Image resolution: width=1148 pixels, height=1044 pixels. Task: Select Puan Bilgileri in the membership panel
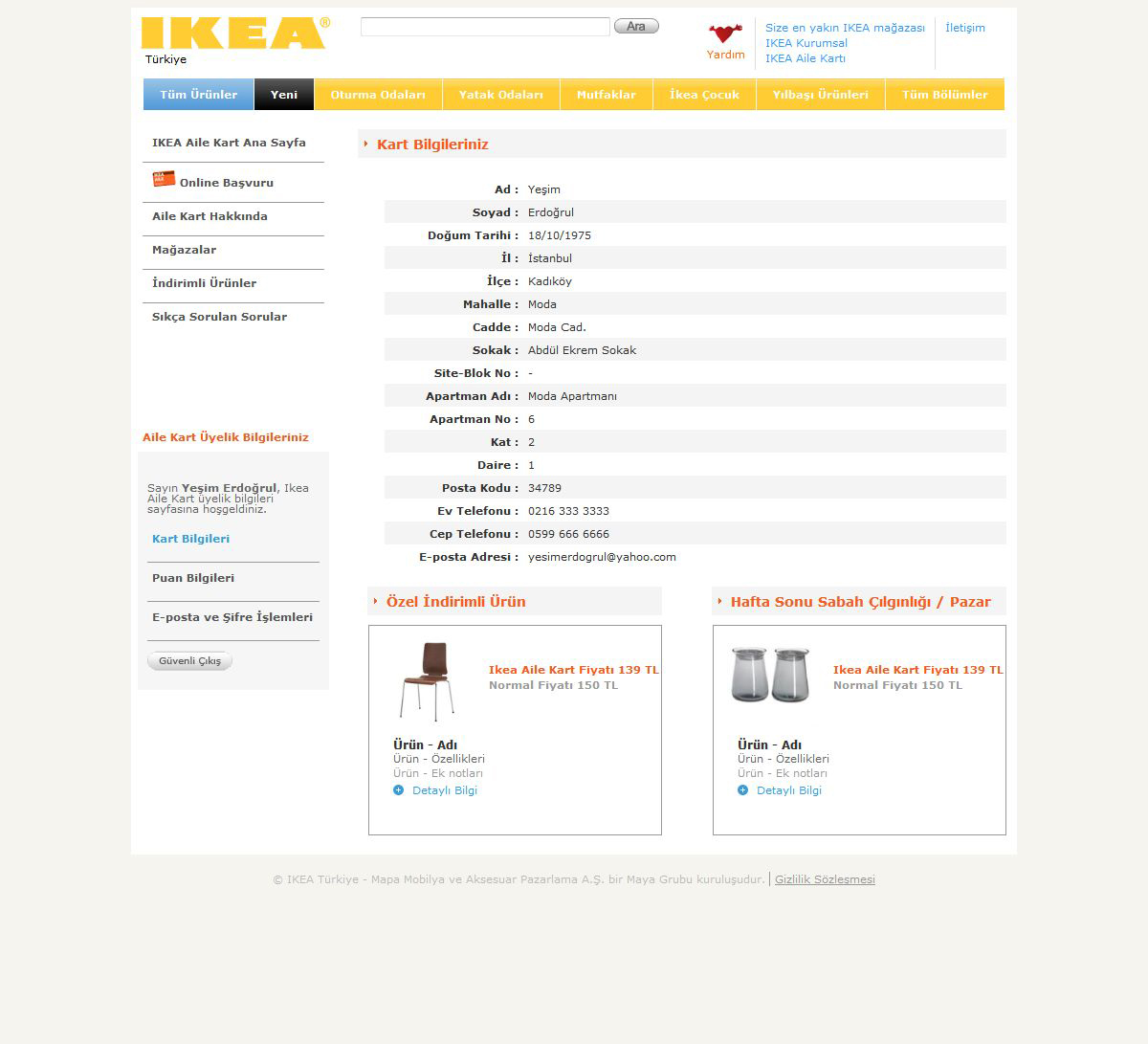point(193,578)
